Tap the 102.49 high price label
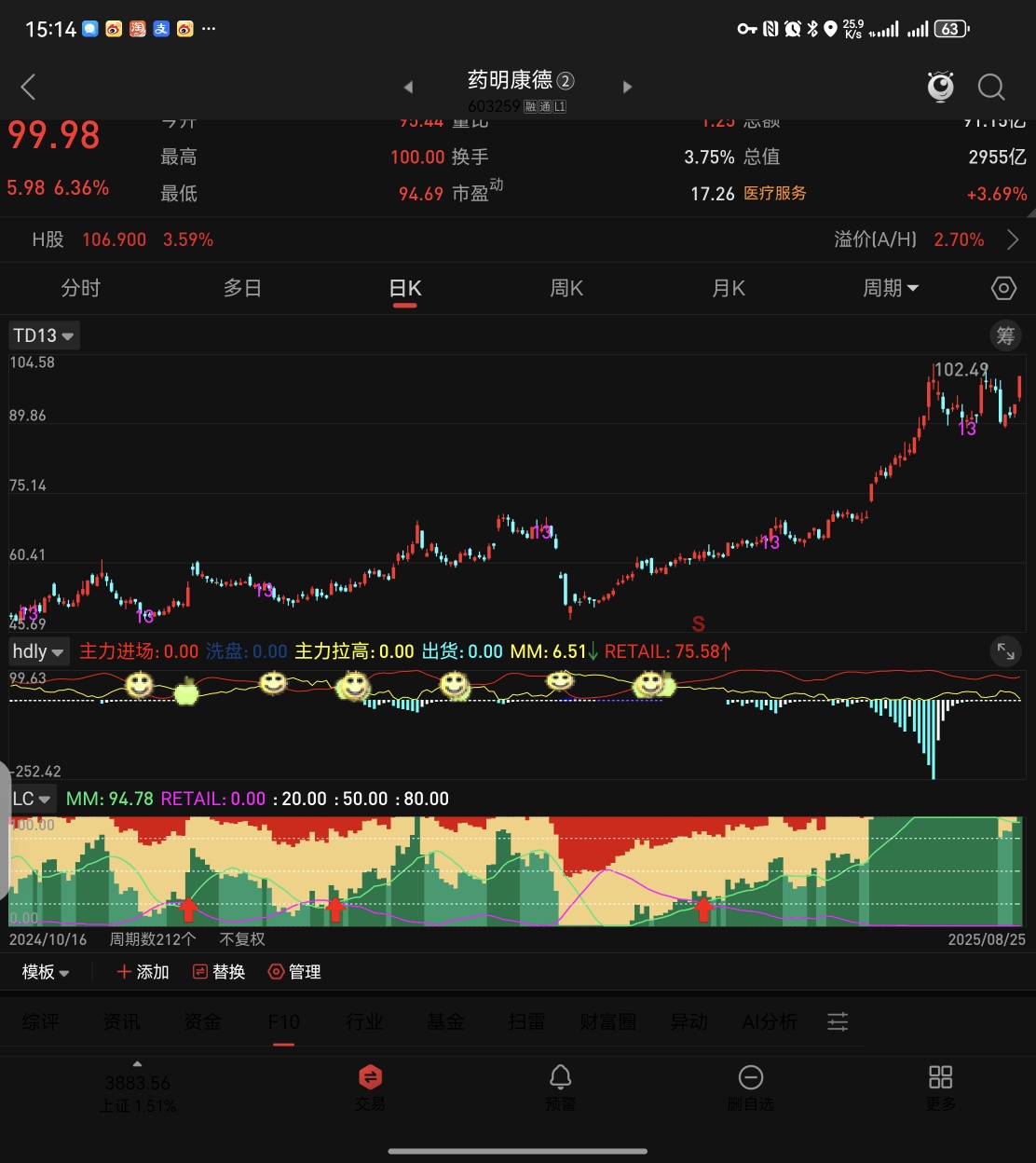1036x1163 pixels. coord(961,370)
